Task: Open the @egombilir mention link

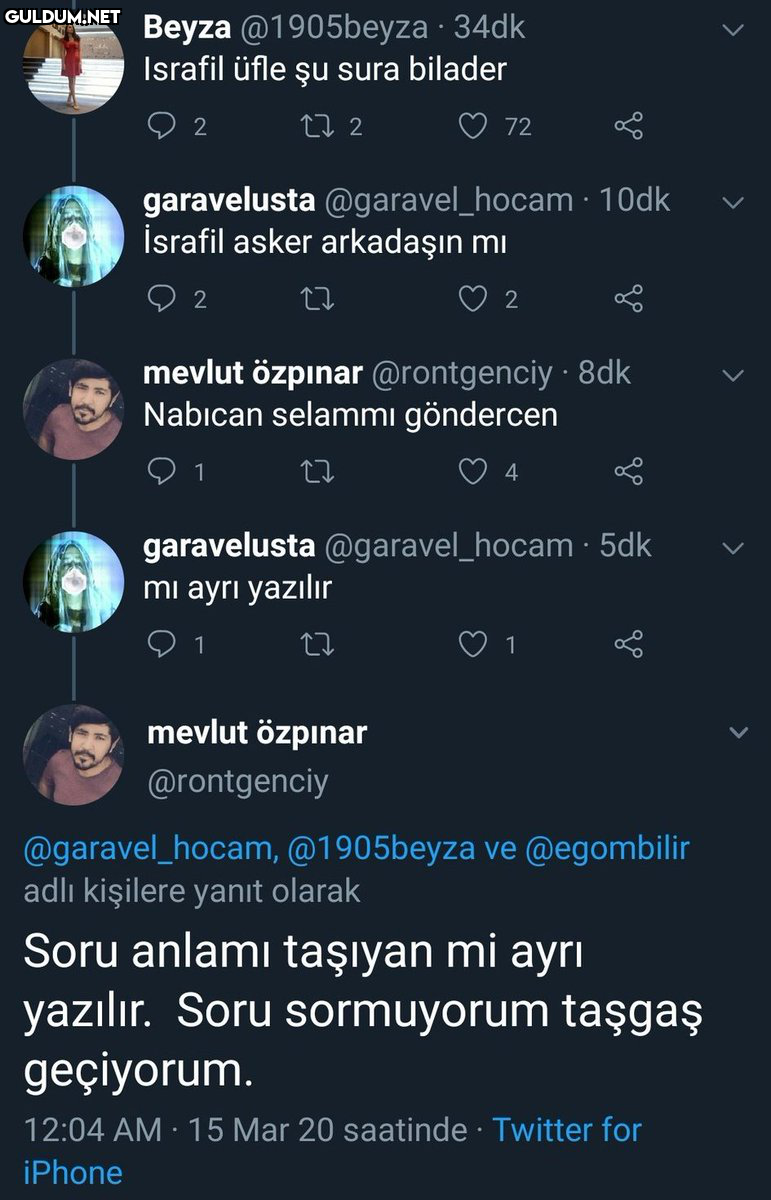Action: click(x=607, y=848)
